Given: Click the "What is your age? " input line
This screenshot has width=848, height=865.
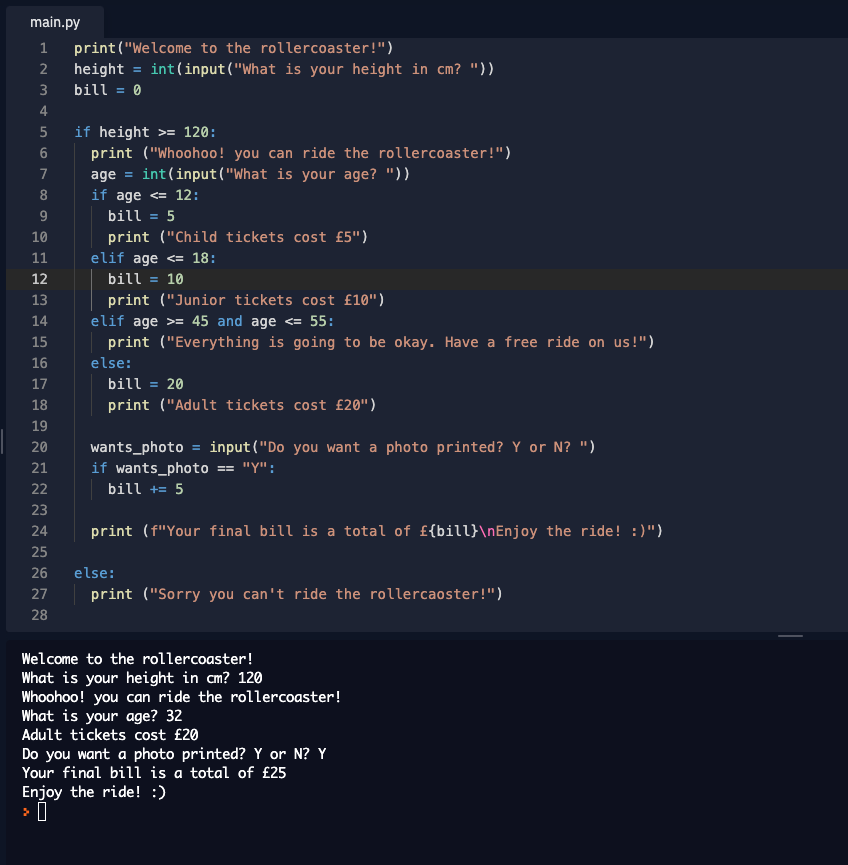Looking at the screenshot, I should [x=250, y=174].
